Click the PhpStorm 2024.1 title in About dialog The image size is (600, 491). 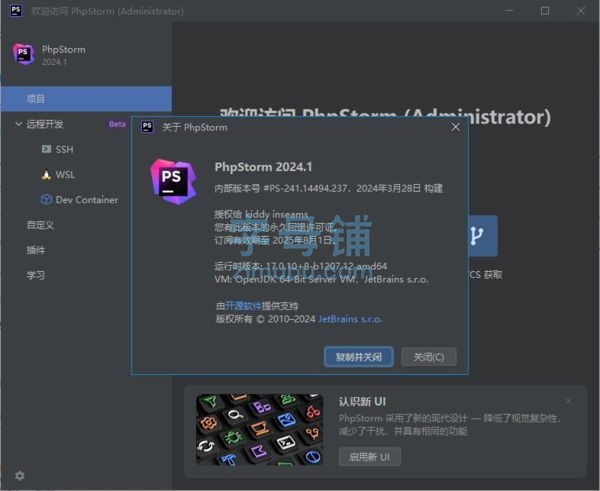263,167
